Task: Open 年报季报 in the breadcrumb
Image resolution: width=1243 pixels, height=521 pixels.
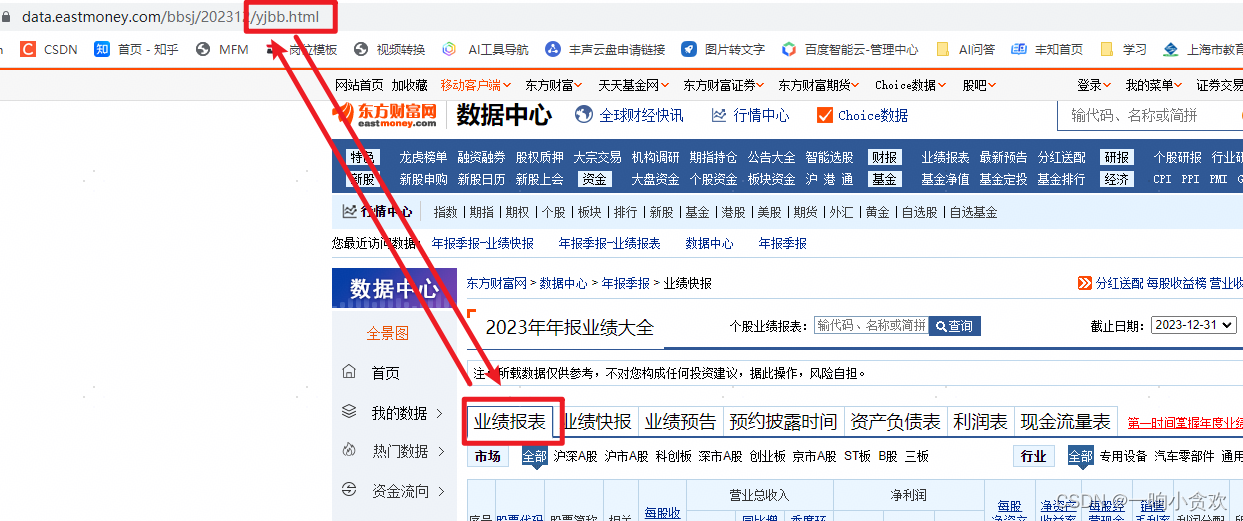Action: tap(625, 283)
